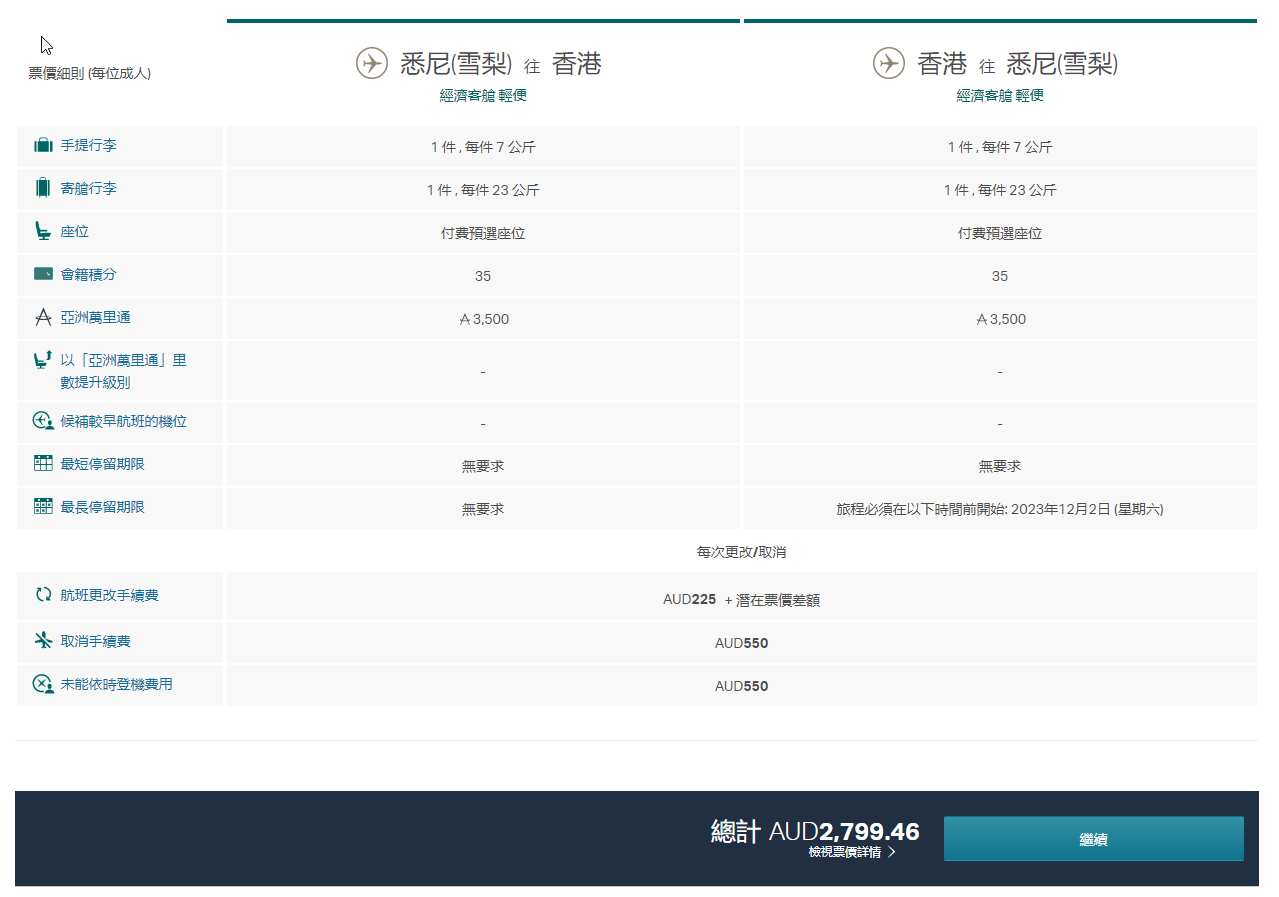Click the standby earlier flight clock icon
The height and width of the screenshot is (897, 1279).
tap(43, 422)
